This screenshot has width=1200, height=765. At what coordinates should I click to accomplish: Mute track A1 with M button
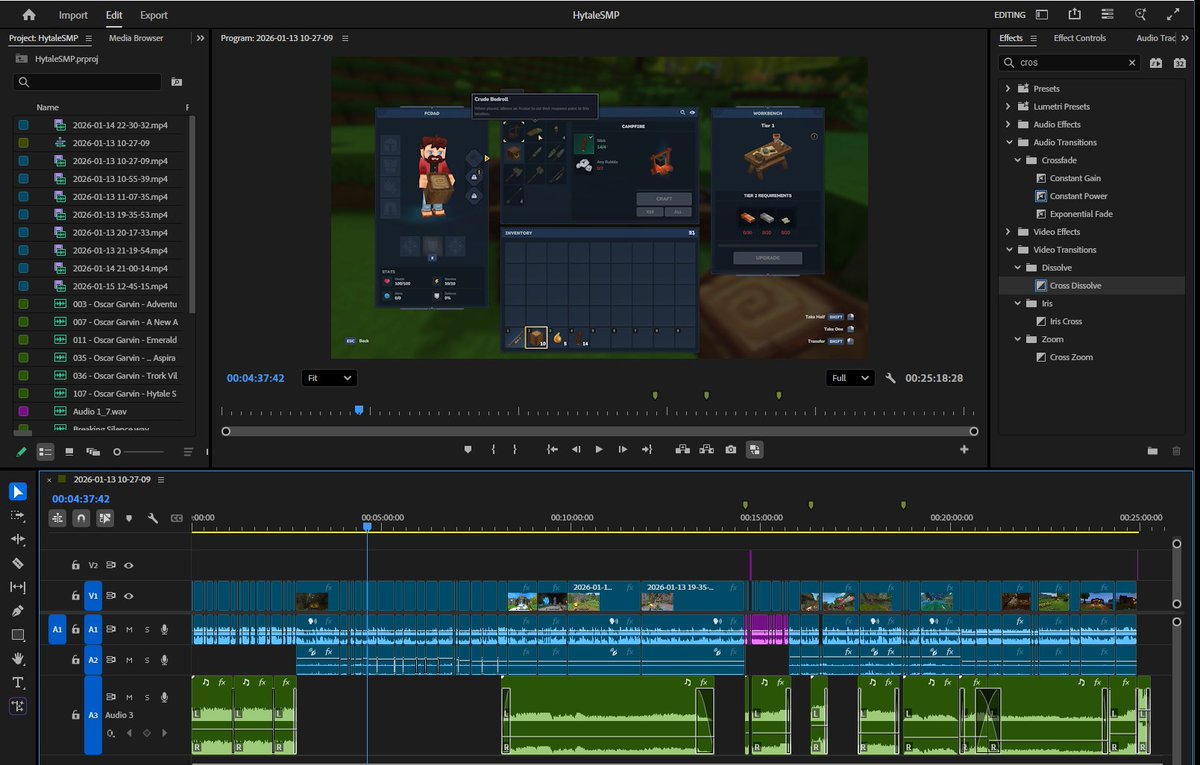[x=129, y=630]
